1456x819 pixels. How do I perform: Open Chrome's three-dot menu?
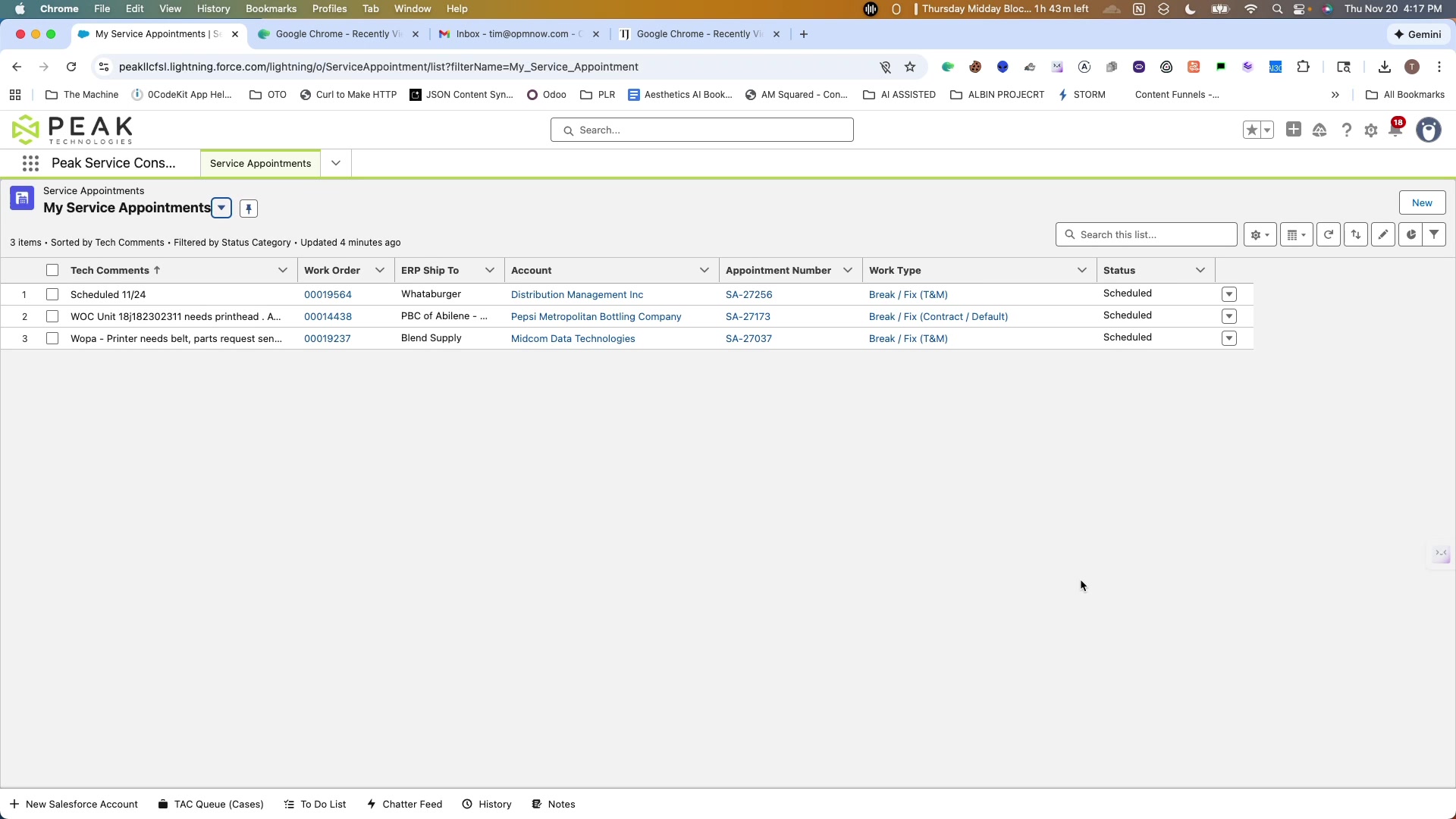[1439, 67]
